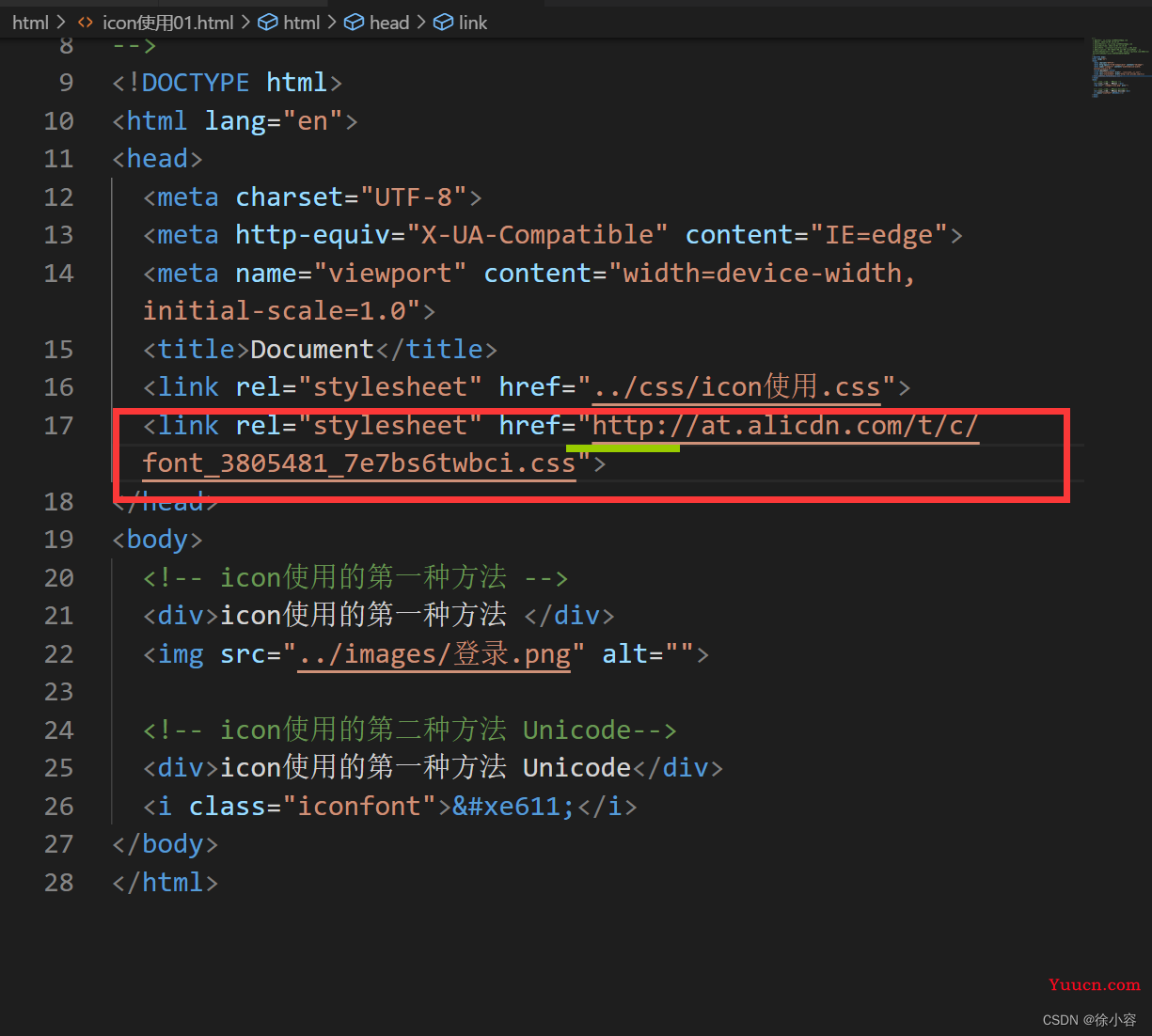Click the Yuucn.com watermark text
Viewport: 1152px width, 1036px height.
(x=1094, y=985)
